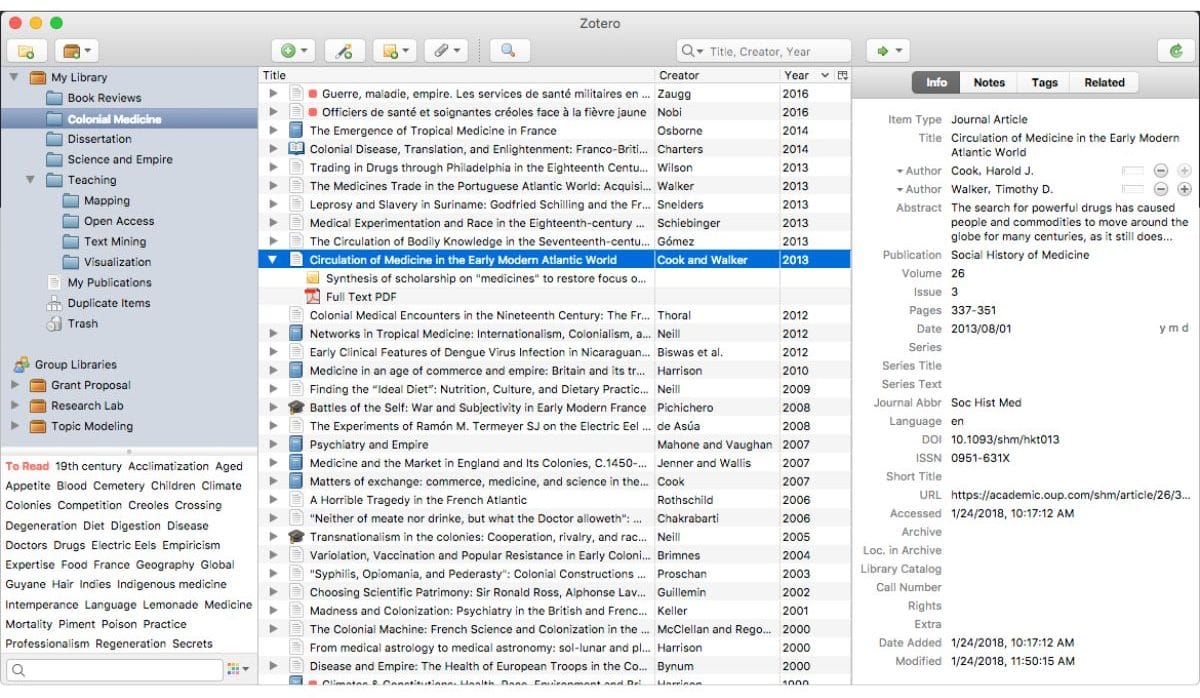This screenshot has width=1200, height=698.
Task: Filter by the Indigenous medicine tag
Action: [172, 584]
